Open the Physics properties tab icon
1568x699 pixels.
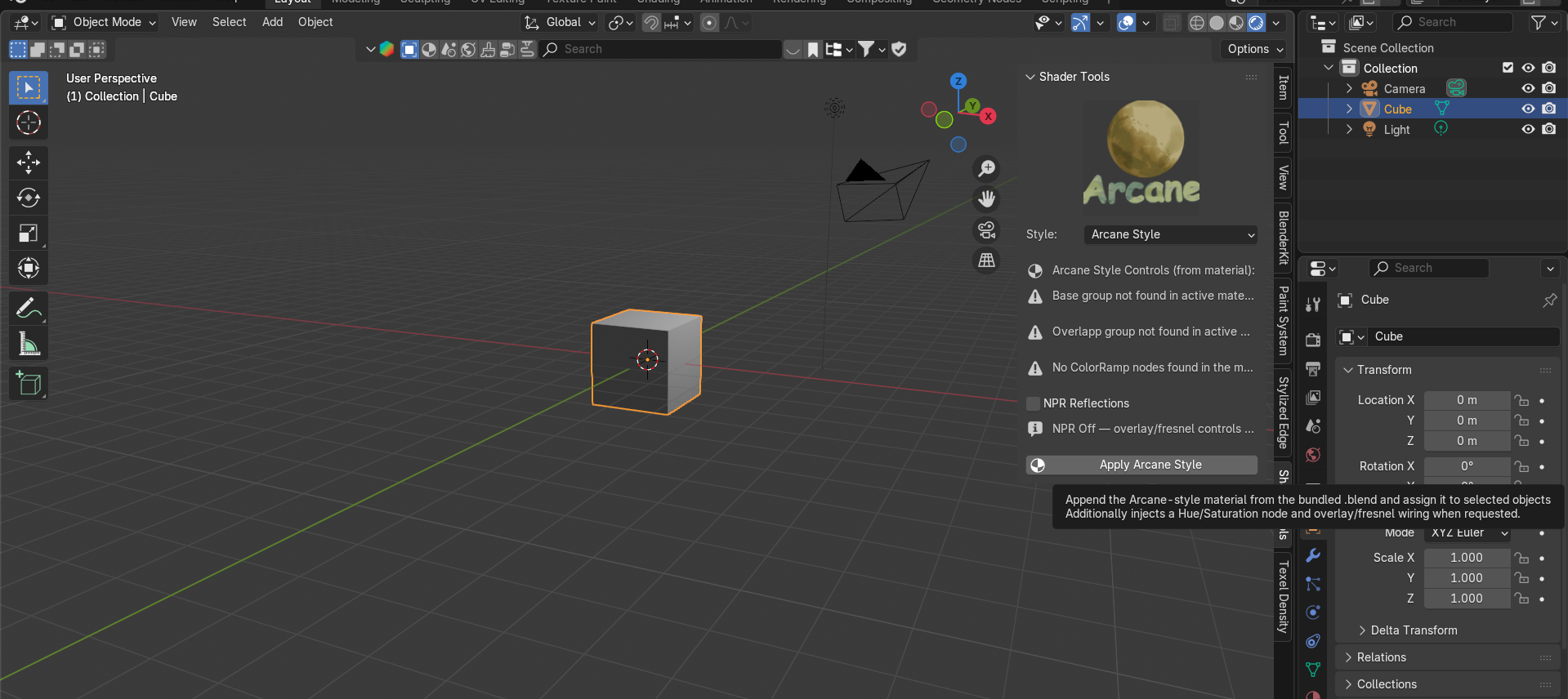[1313, 612]
